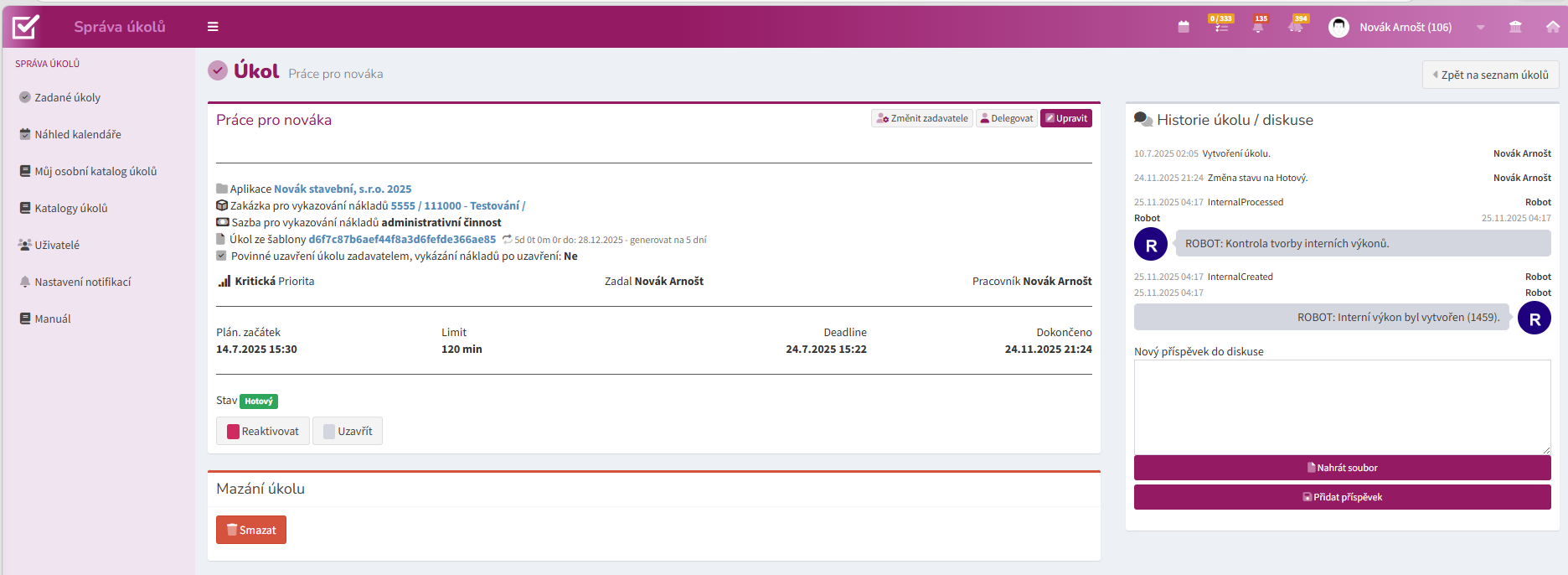The width and height of the screenshot is (1568, 575).
Task: Open Novák stavební, s.r.o. 2025 link
Action: coord(343,189)
